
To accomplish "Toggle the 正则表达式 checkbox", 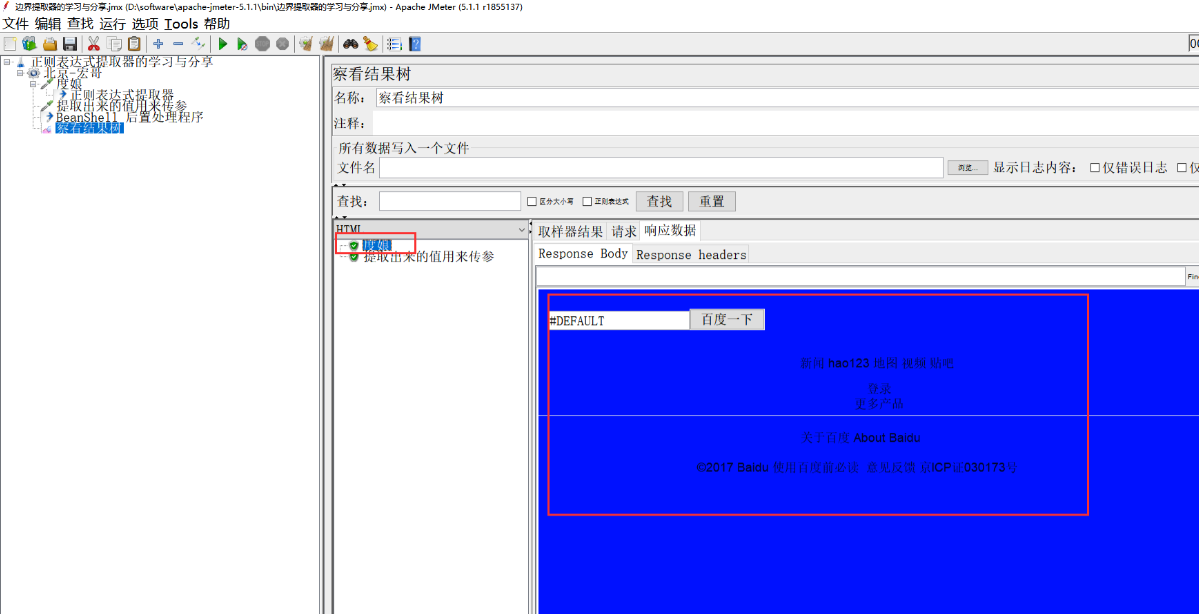I will click(587, 202).
